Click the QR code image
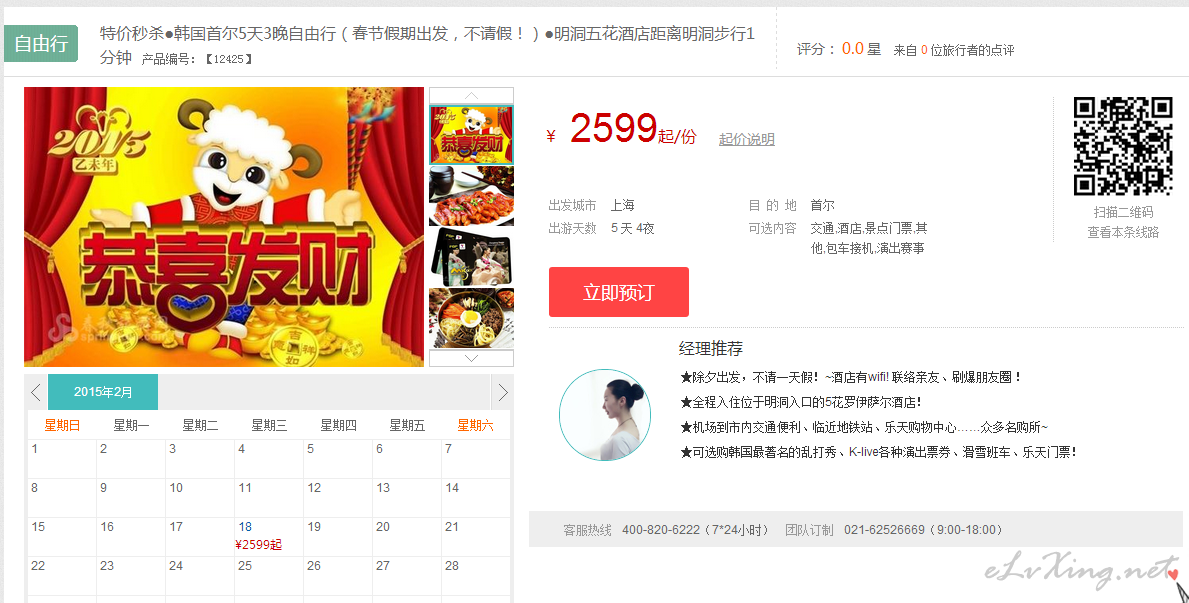The width and height of the screenshot is (1189, 603). click(x=1123, y=146)
